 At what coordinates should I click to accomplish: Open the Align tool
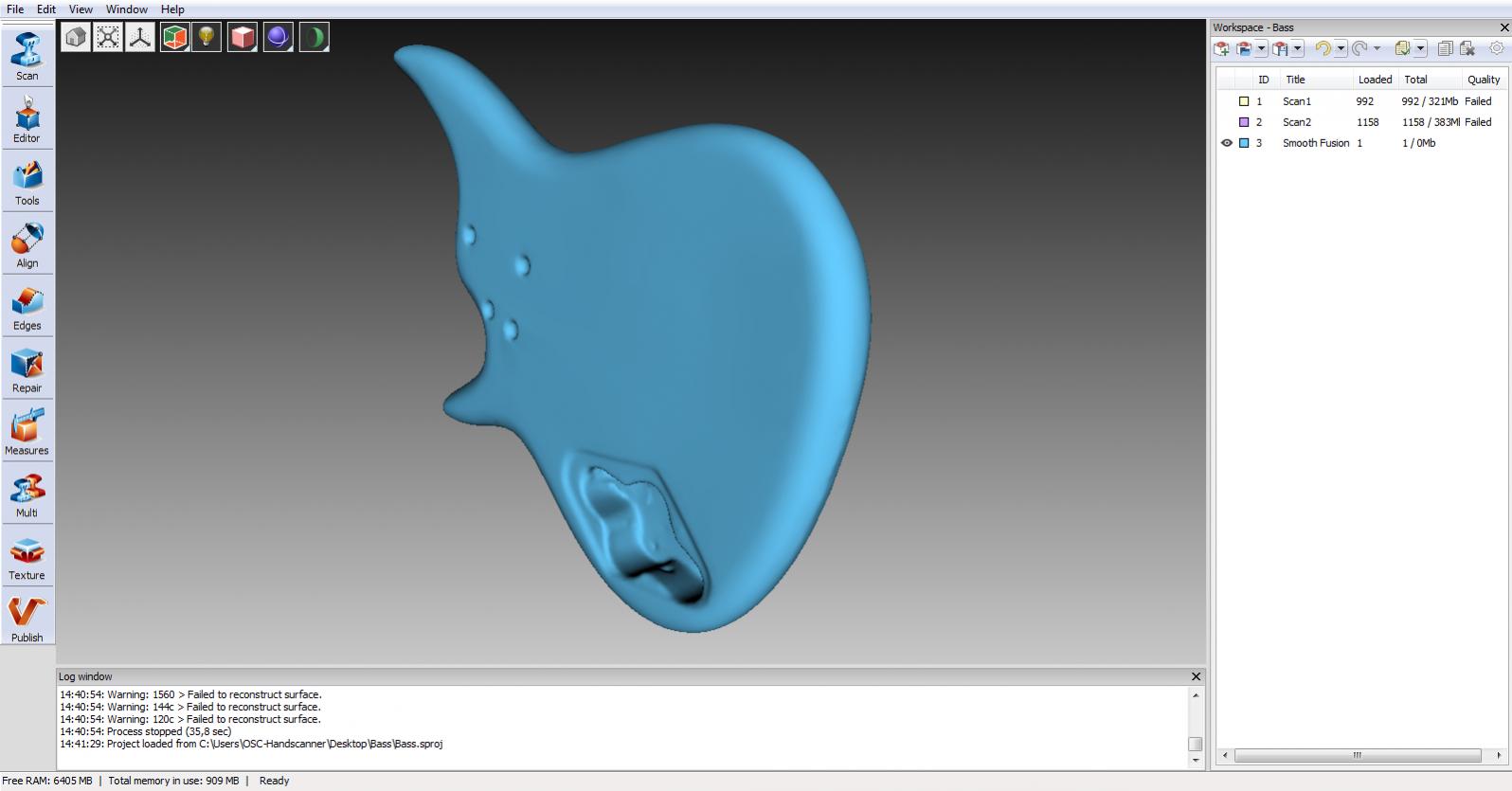(27, 244)
